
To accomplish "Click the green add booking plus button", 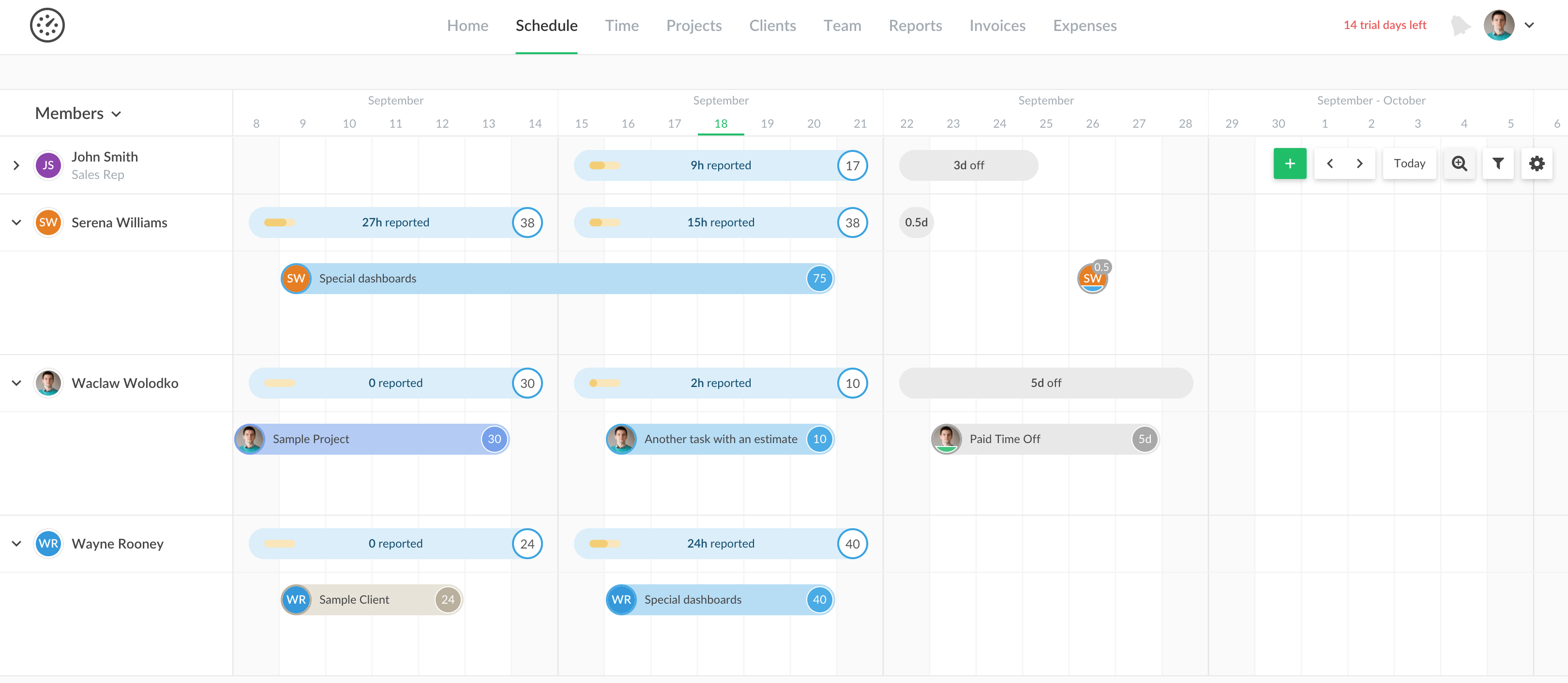I will coord(1289,163).
